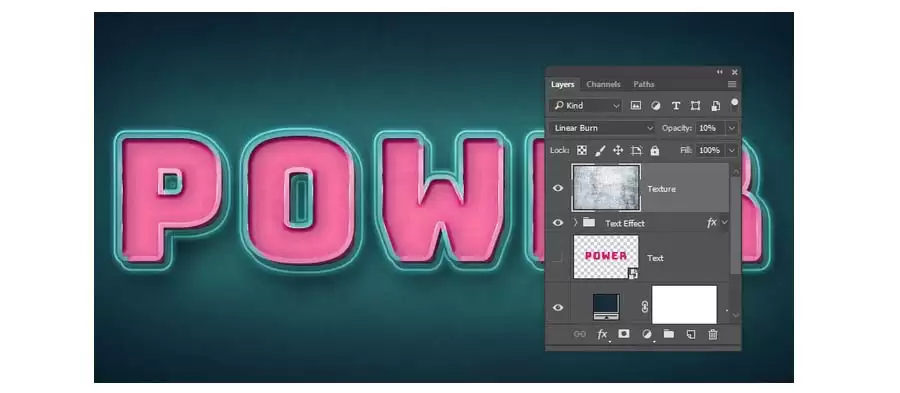
Task: Click the adjustment layer filter icon
Action: pyautogui.click(x=655, y=106)
